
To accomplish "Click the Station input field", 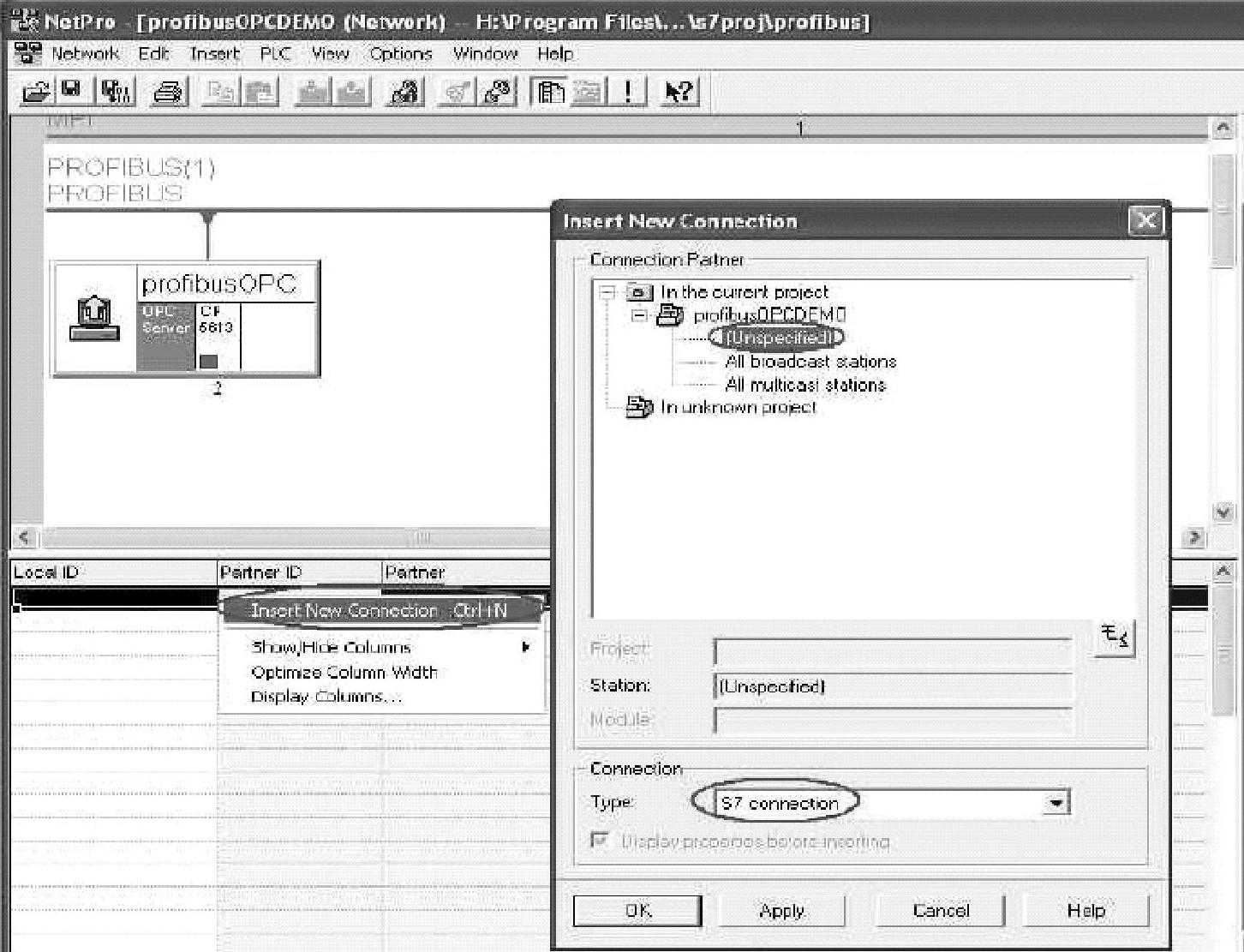I will click(x=893, y=687).
